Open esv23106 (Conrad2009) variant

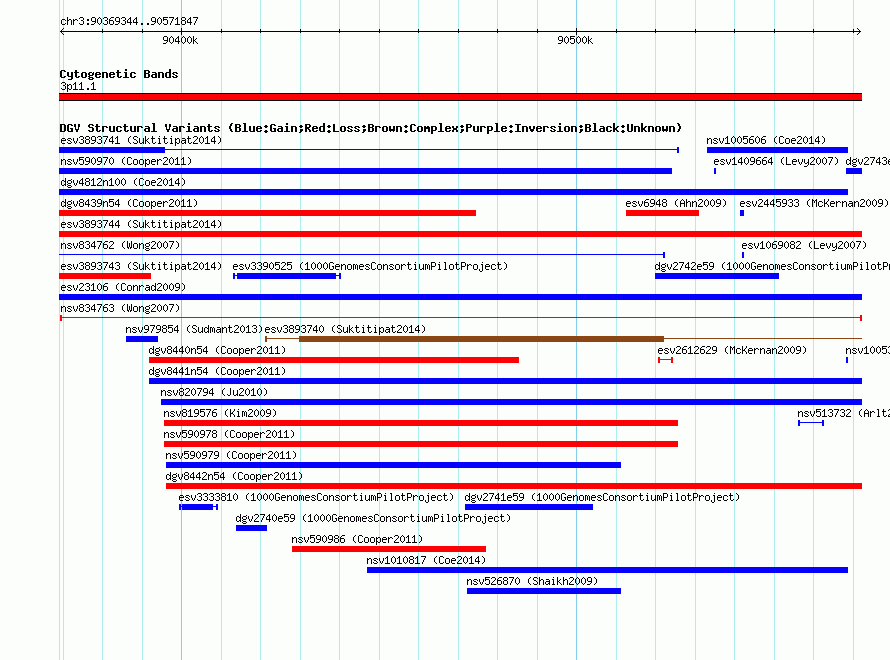123,287
